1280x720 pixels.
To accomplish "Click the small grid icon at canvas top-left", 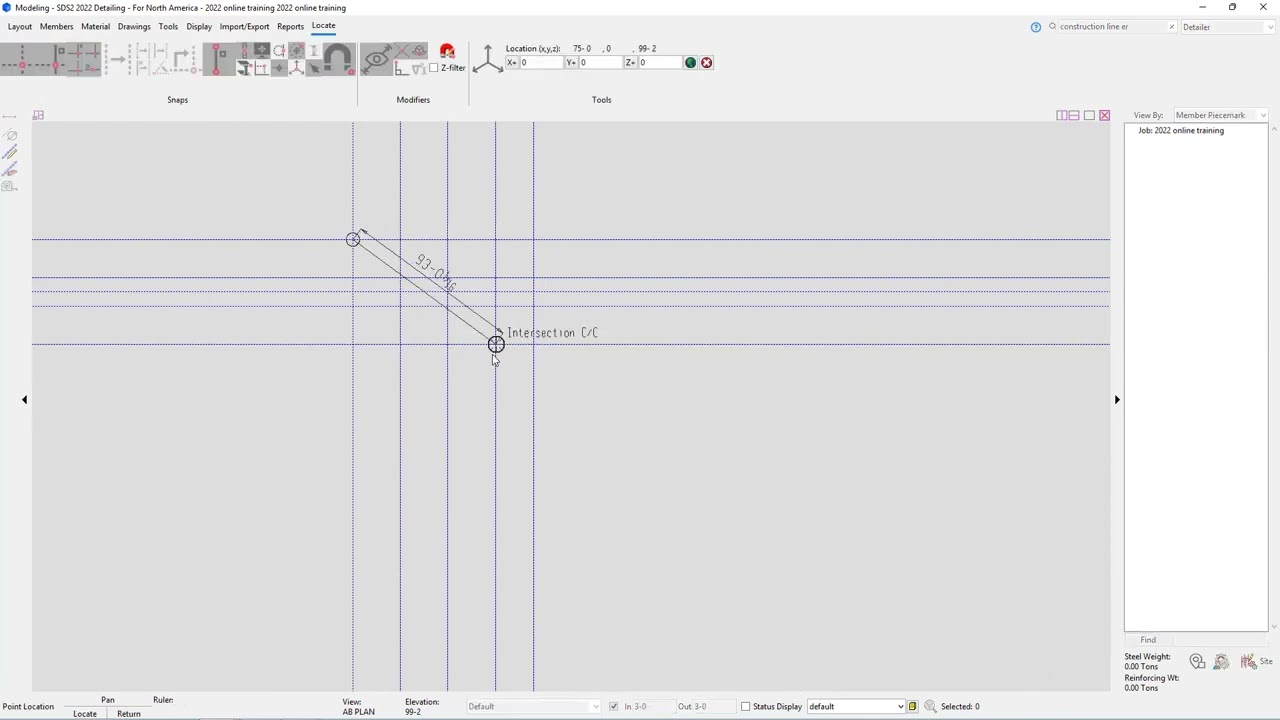I will (38, 115).
